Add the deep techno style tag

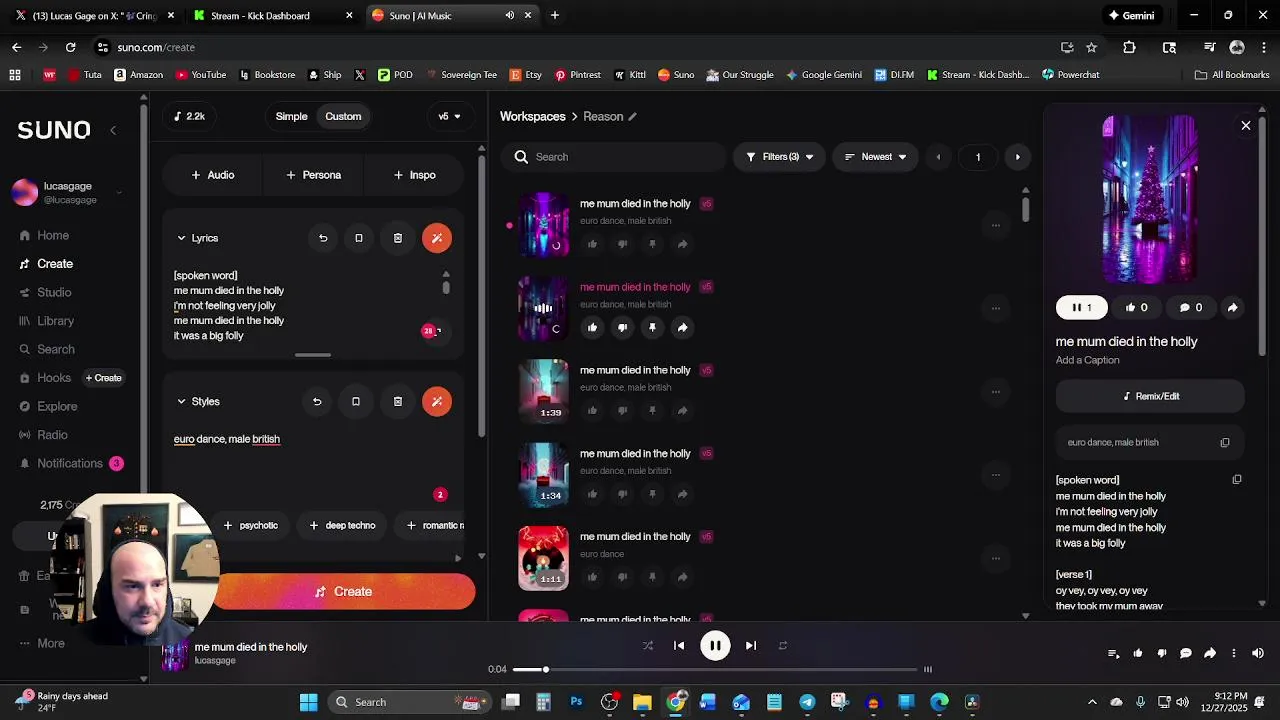pyautogui.click(x=342, y=525)
